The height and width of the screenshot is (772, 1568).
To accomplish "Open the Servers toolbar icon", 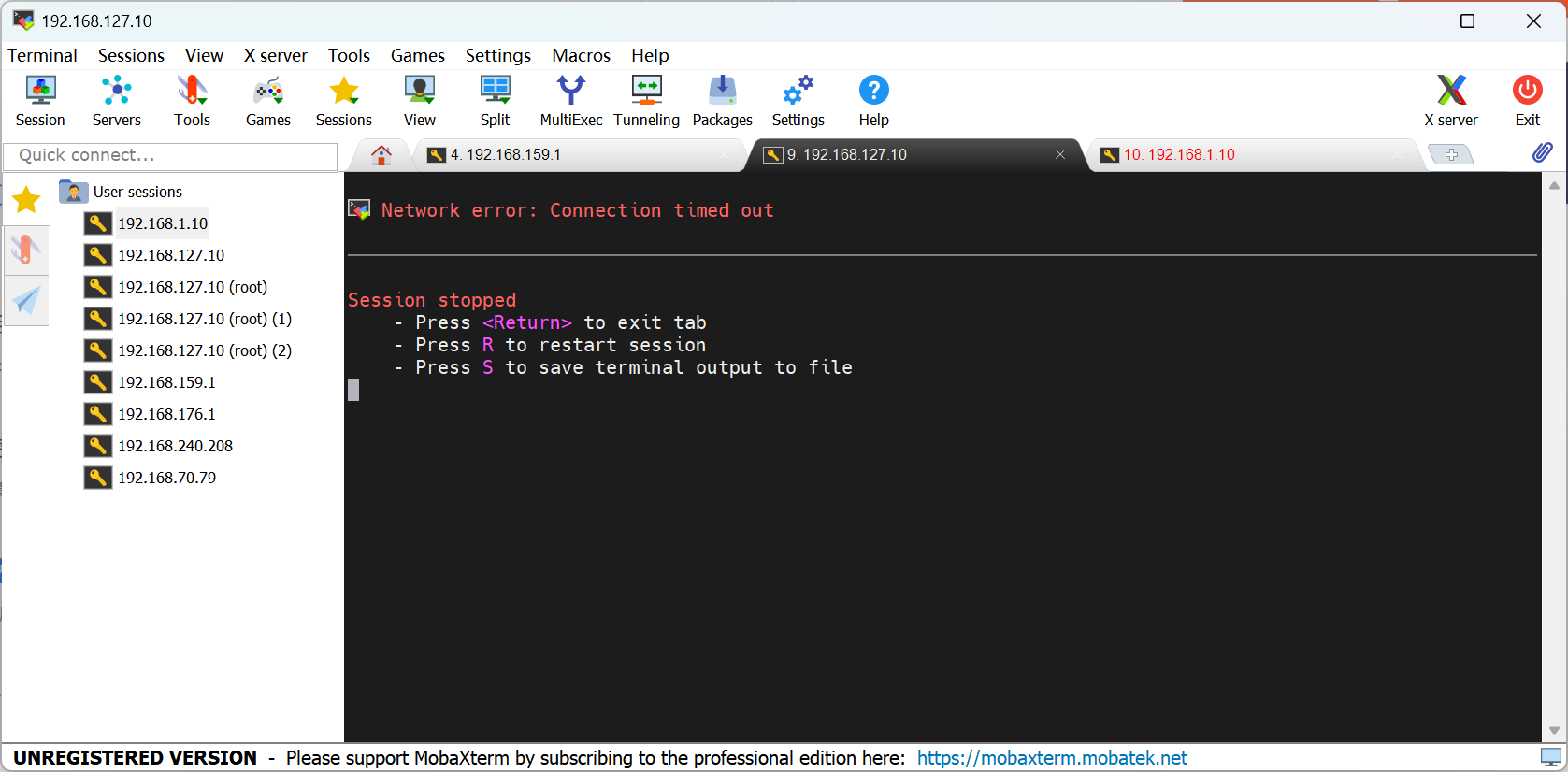I will (116, 101).
